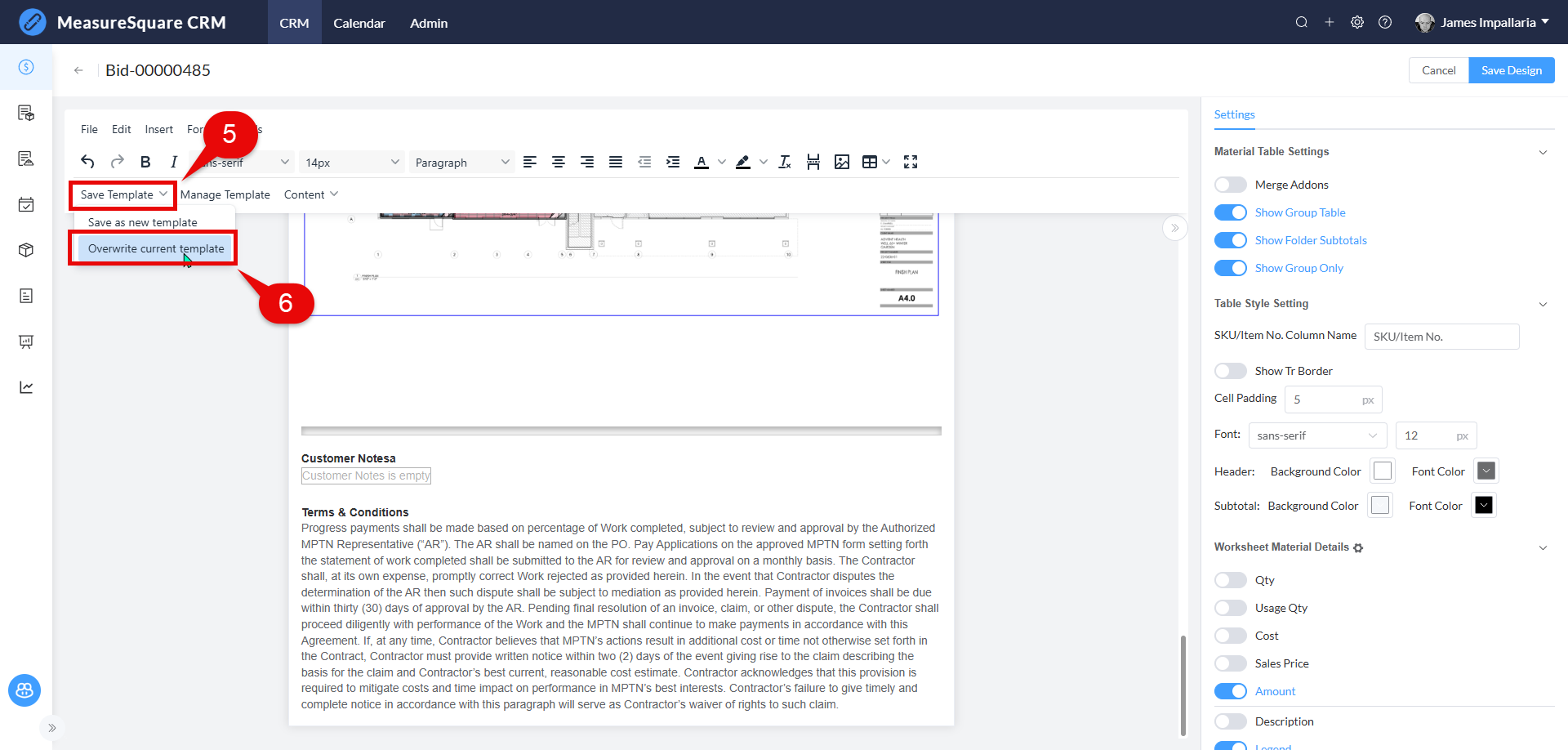This screenshot has height=750, width=1568.
Task: Click the plus icon in top bar
Action: [1330, 22]
